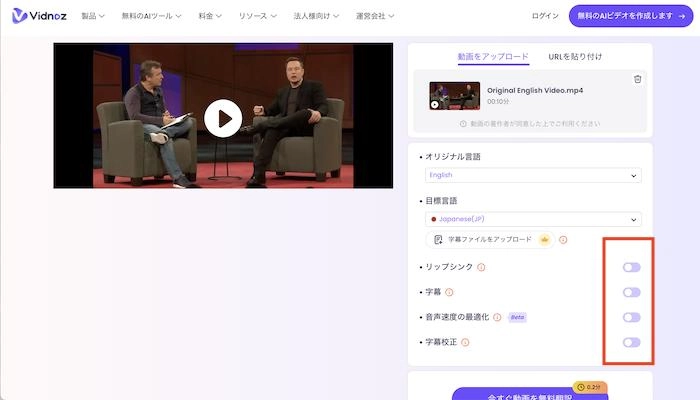Click 無料のAIビデオを作成します button
This screenshot has height=400, width=700.
pyautogui.click(x=631, y=16)
